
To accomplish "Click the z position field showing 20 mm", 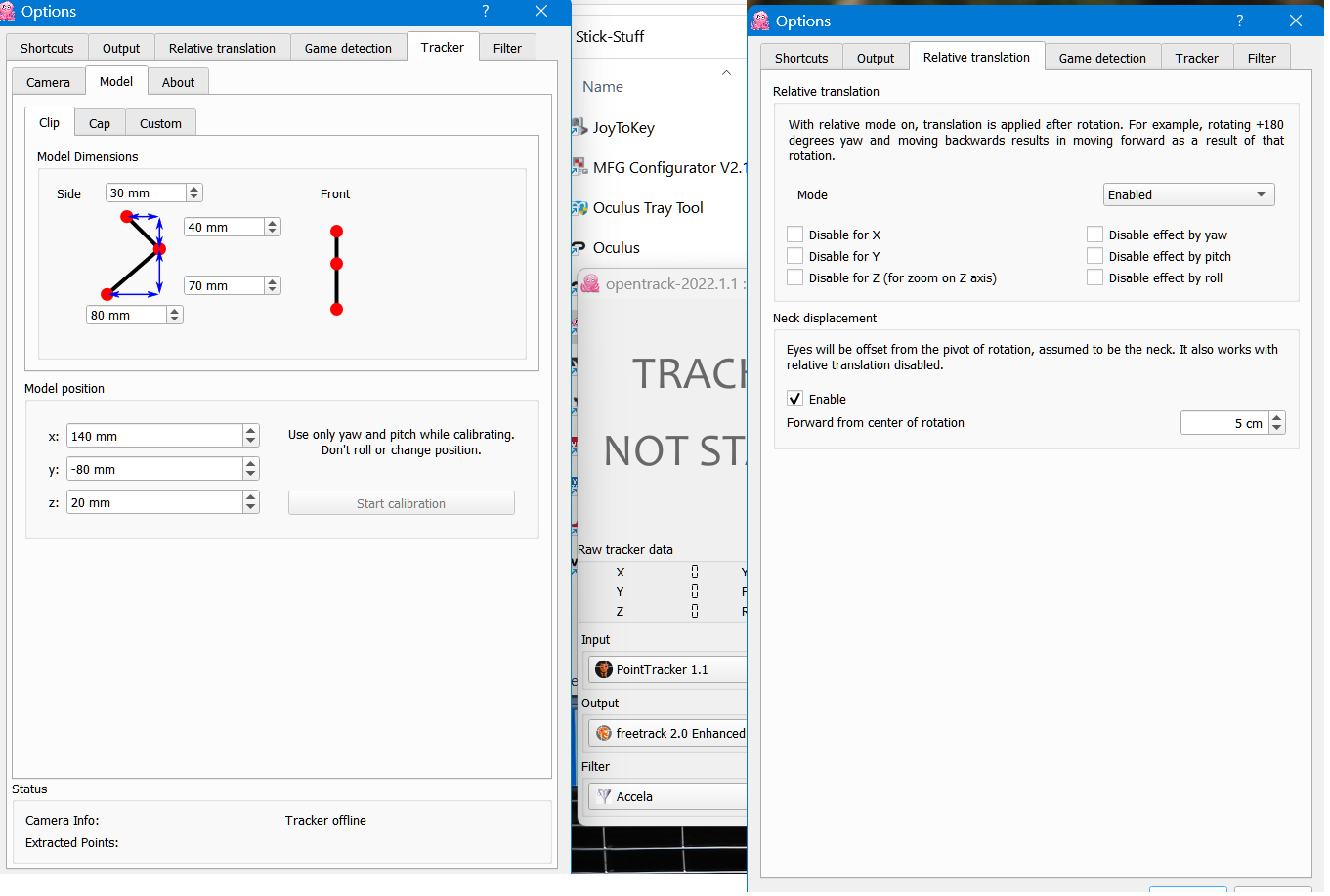I will click(x=154, y=502).
